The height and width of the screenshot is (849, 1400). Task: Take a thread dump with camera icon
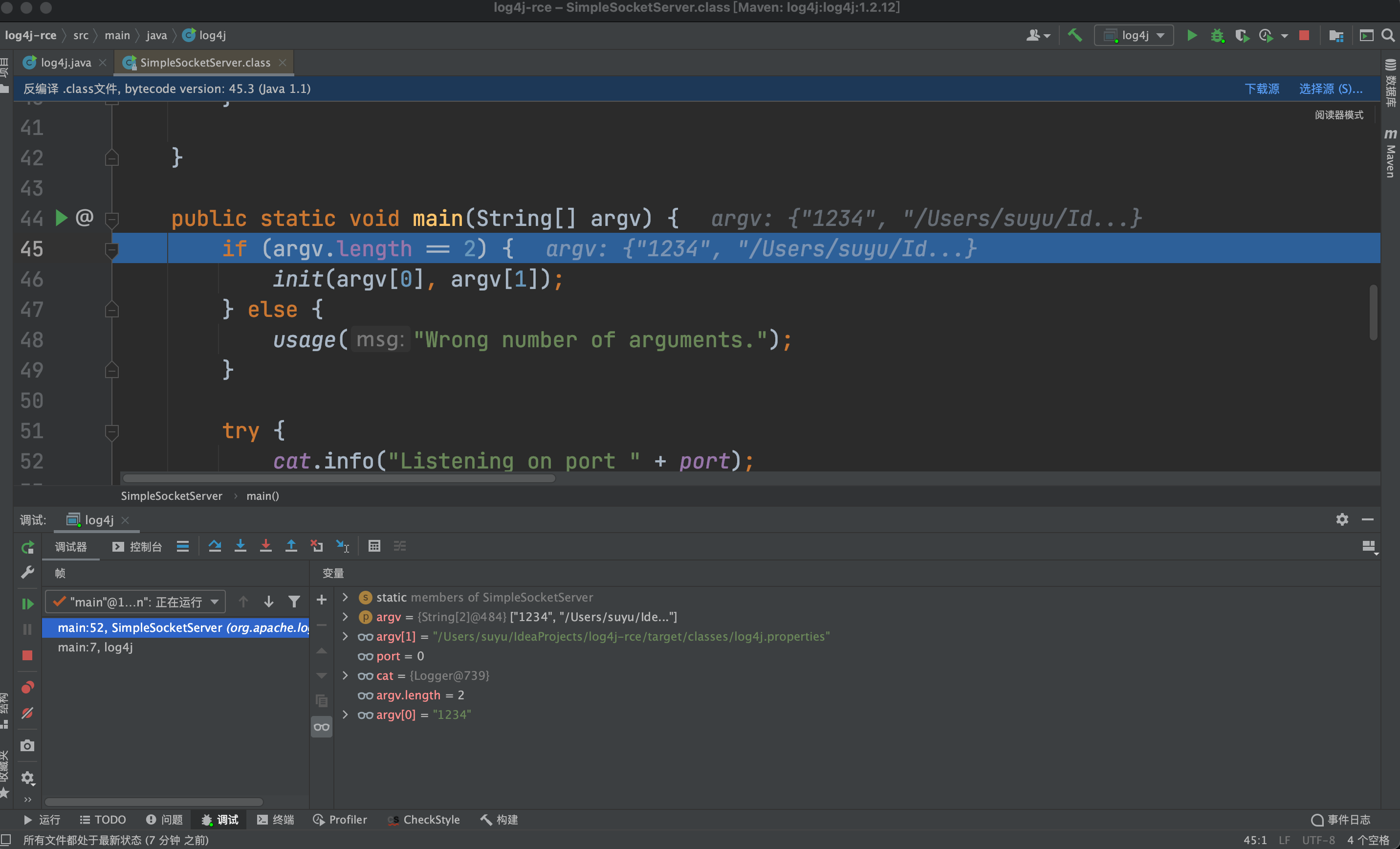[x=27, y=745]
